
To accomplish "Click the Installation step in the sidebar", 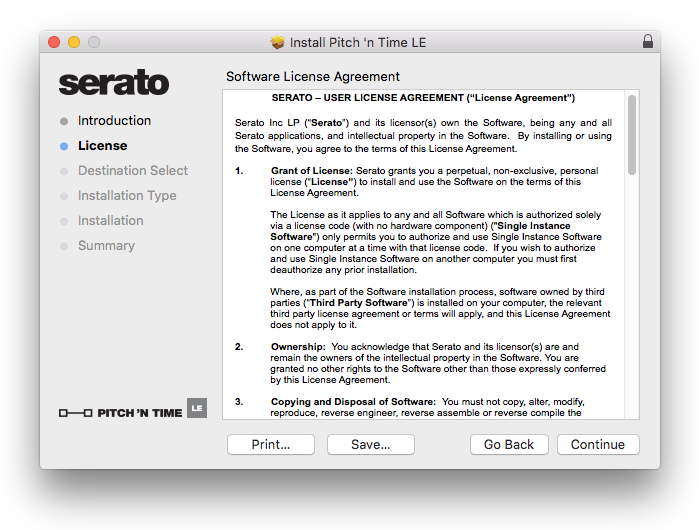I will (x=111, y=221).
